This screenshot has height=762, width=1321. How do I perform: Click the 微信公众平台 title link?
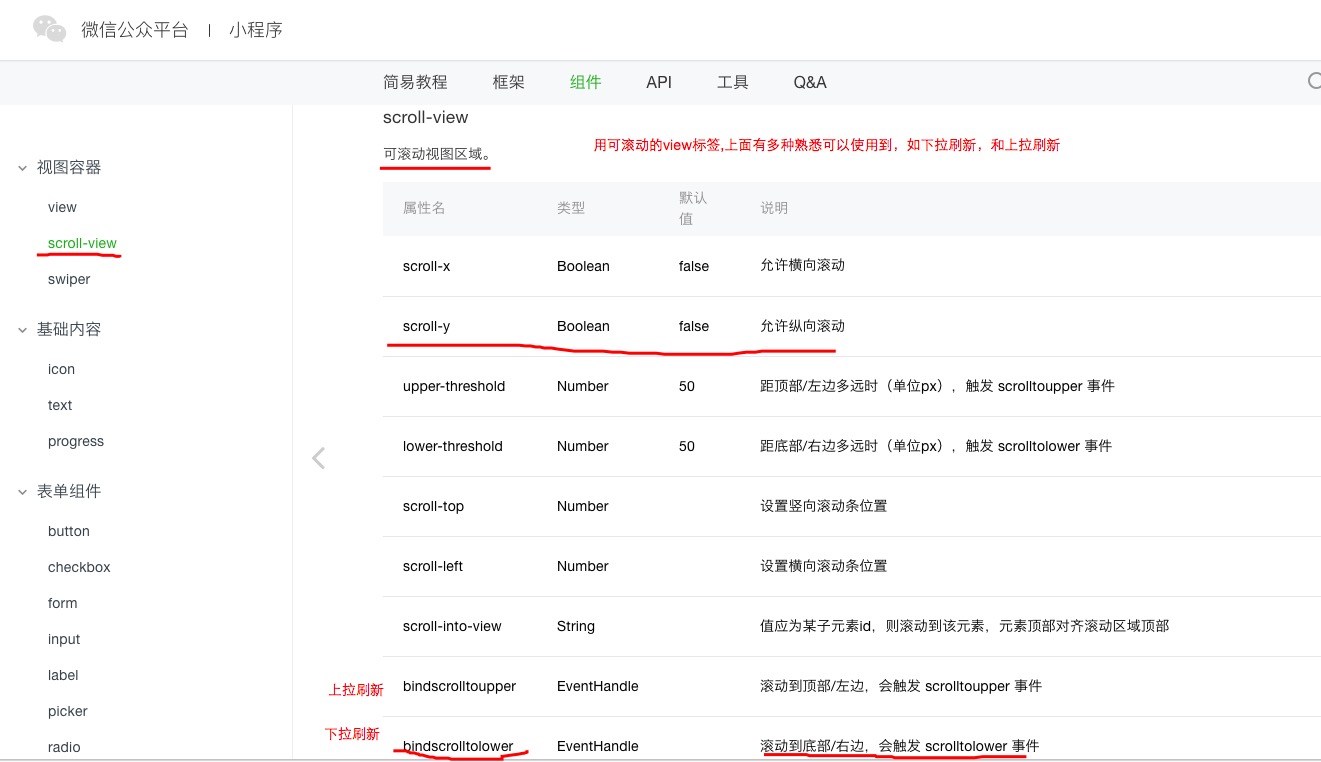[134, 30]
